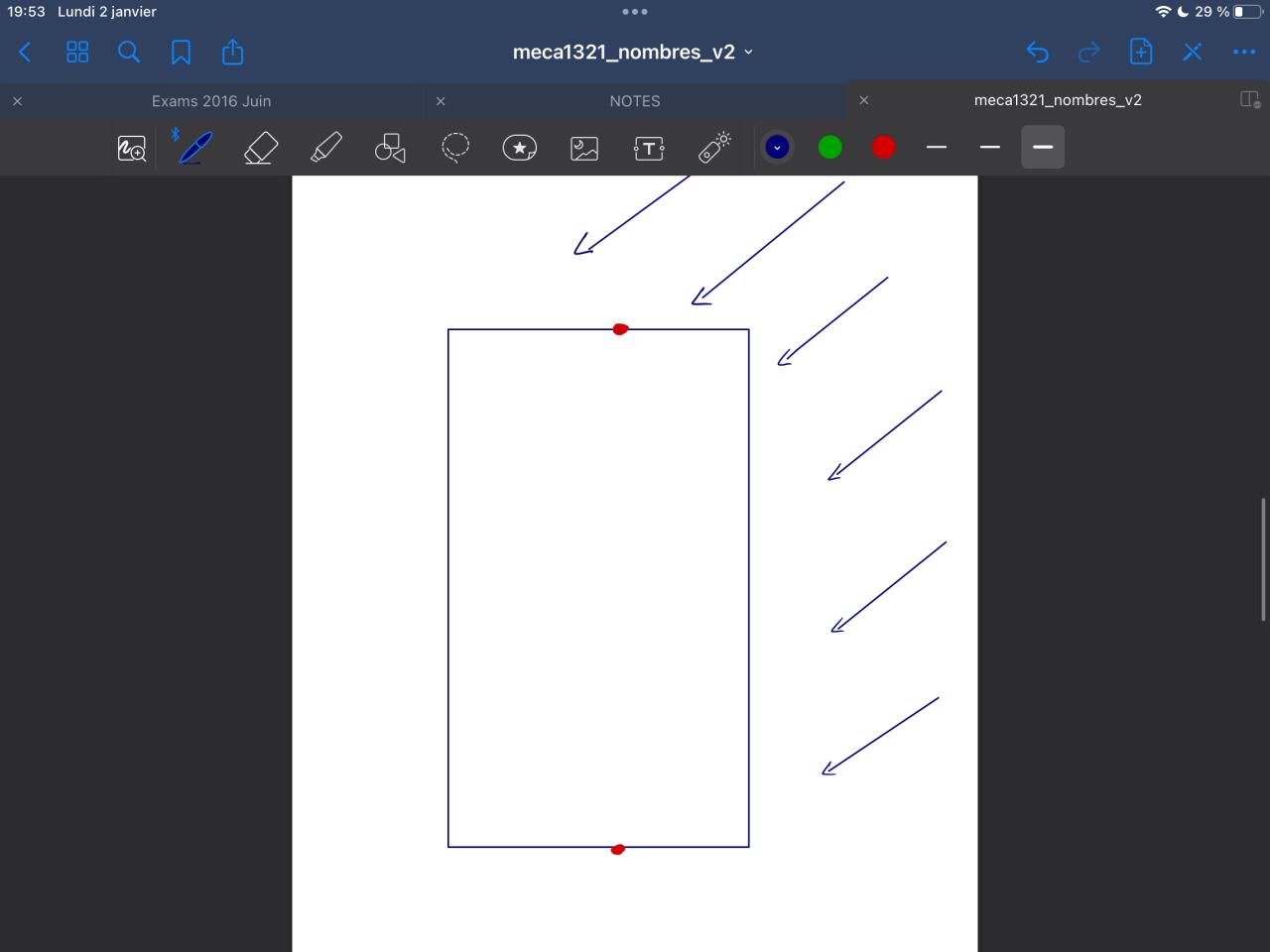Screen dimensions: 1270x952
Task: Close the meca1321_nombres_v2 tab
Action: click(x=863, y=100)
